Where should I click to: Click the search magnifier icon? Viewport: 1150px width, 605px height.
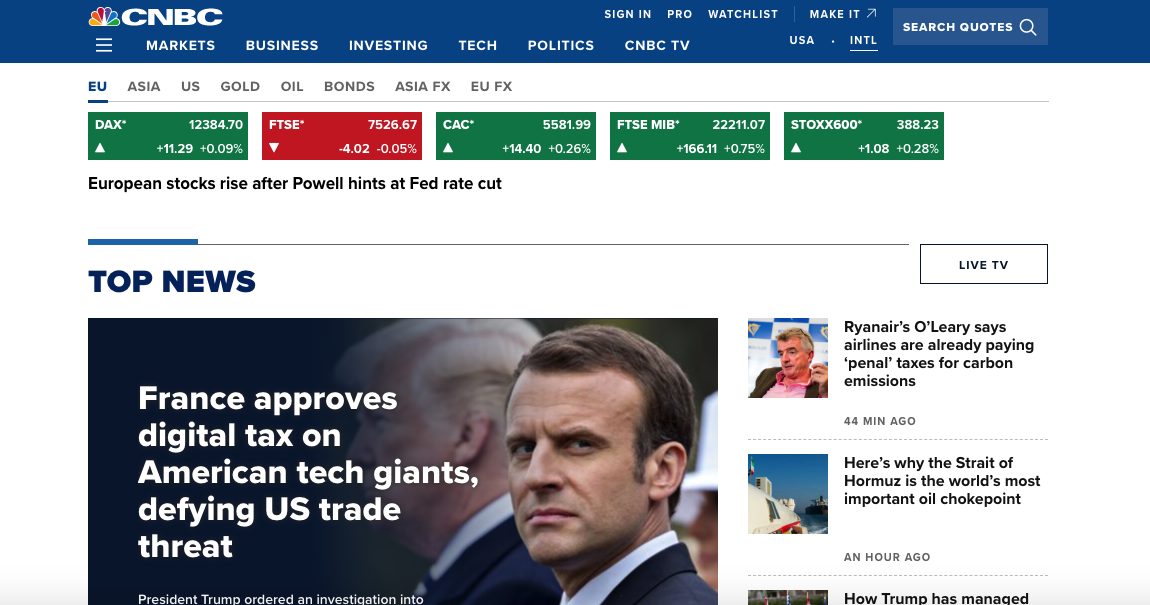pyautogui.click(x=1028, y=27)
